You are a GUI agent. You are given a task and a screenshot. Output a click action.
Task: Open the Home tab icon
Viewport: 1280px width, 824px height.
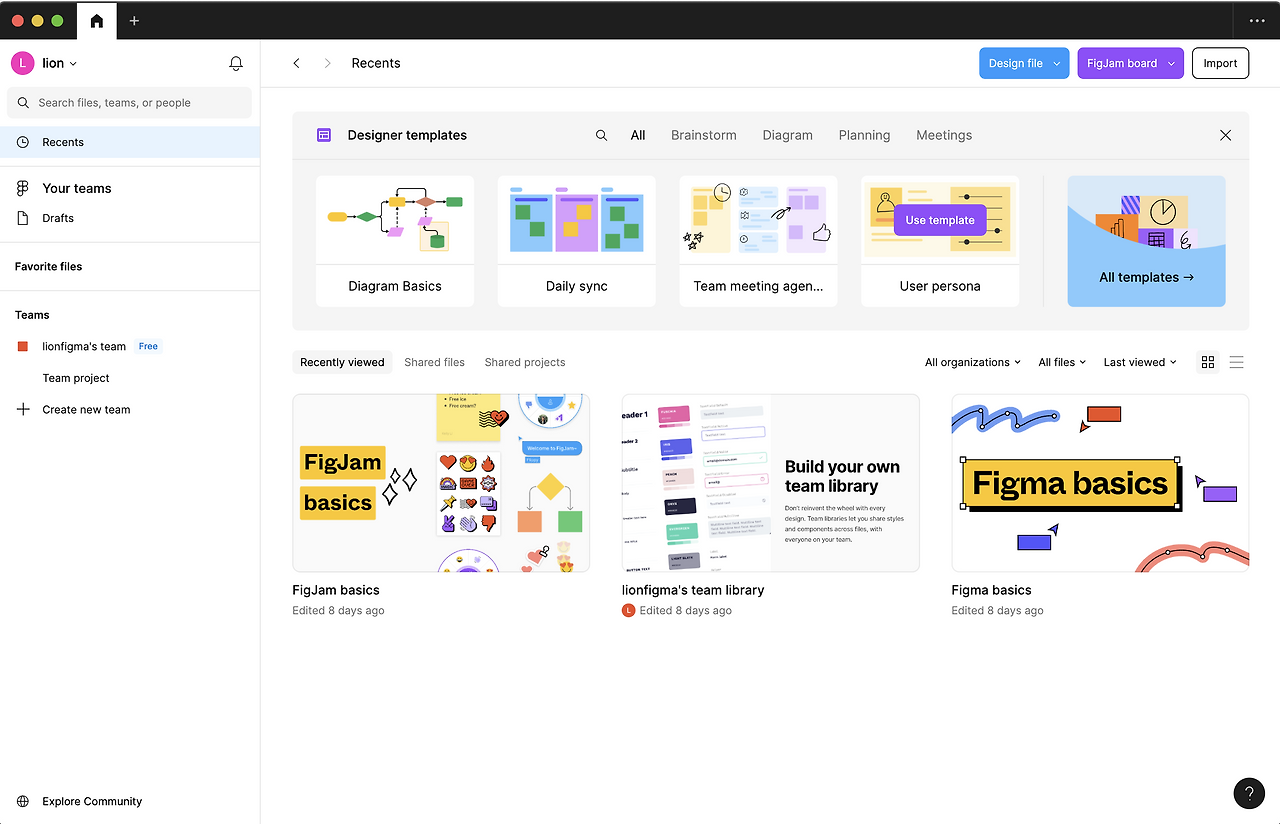(x=97, y=20)
